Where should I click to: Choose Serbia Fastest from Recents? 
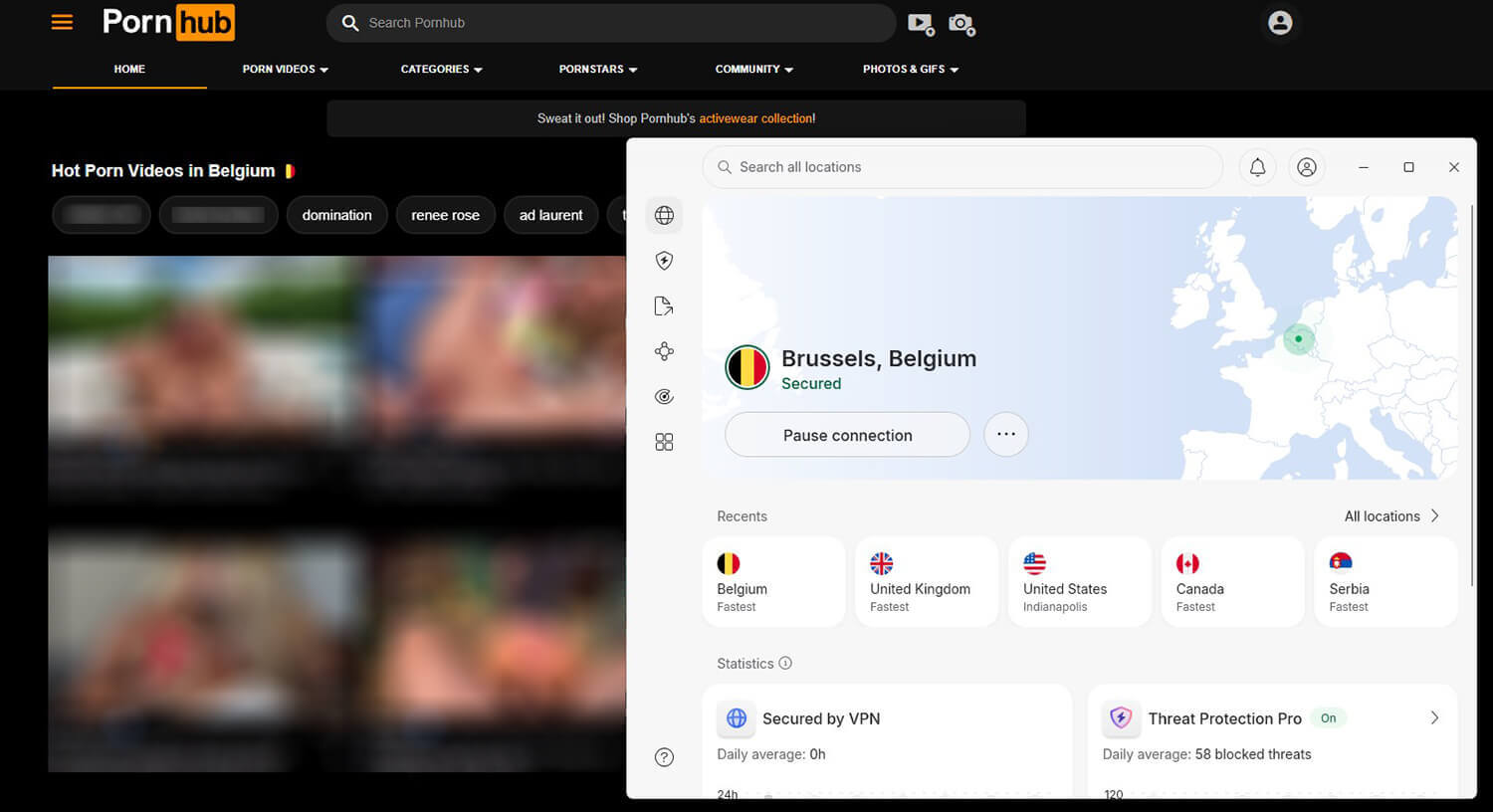pos(1386,582)
